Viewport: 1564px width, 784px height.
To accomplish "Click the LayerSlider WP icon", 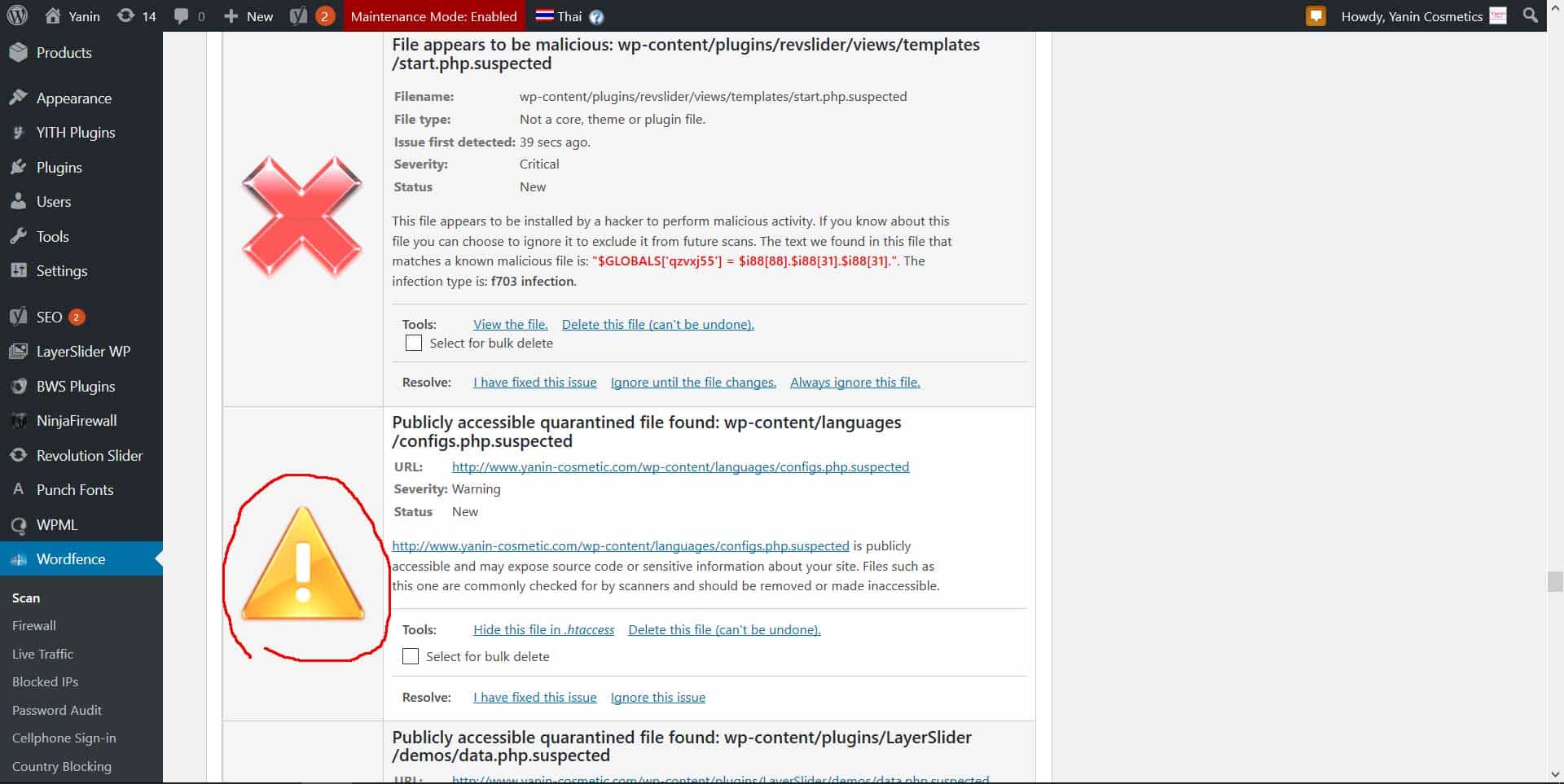I will (19, 352).
